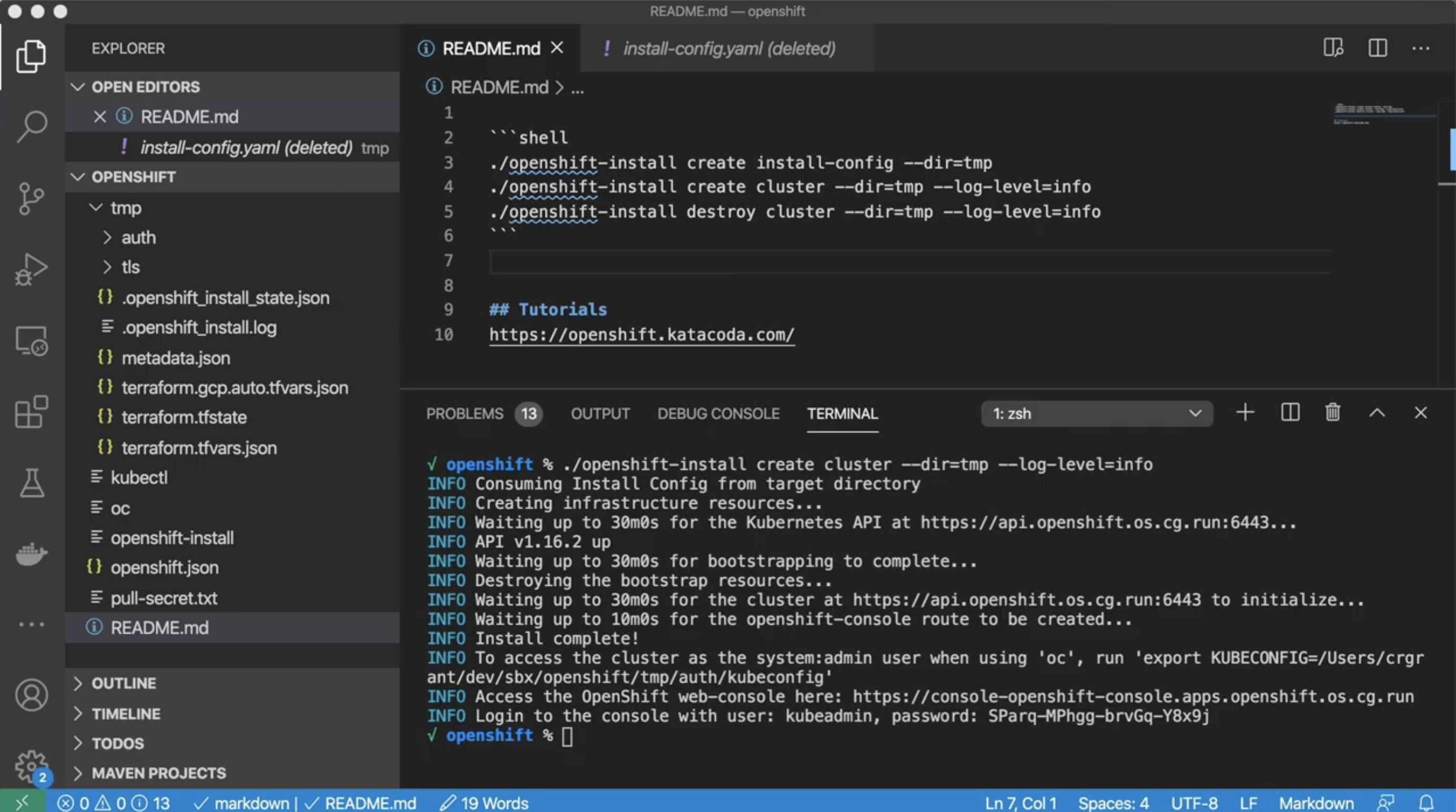Switch to the Output tab
1456x812 pixels.
600,414
